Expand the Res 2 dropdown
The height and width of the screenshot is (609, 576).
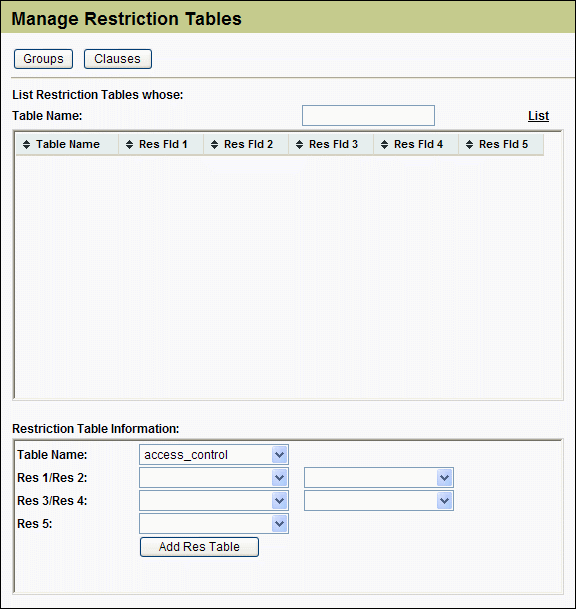pos(379,478)
